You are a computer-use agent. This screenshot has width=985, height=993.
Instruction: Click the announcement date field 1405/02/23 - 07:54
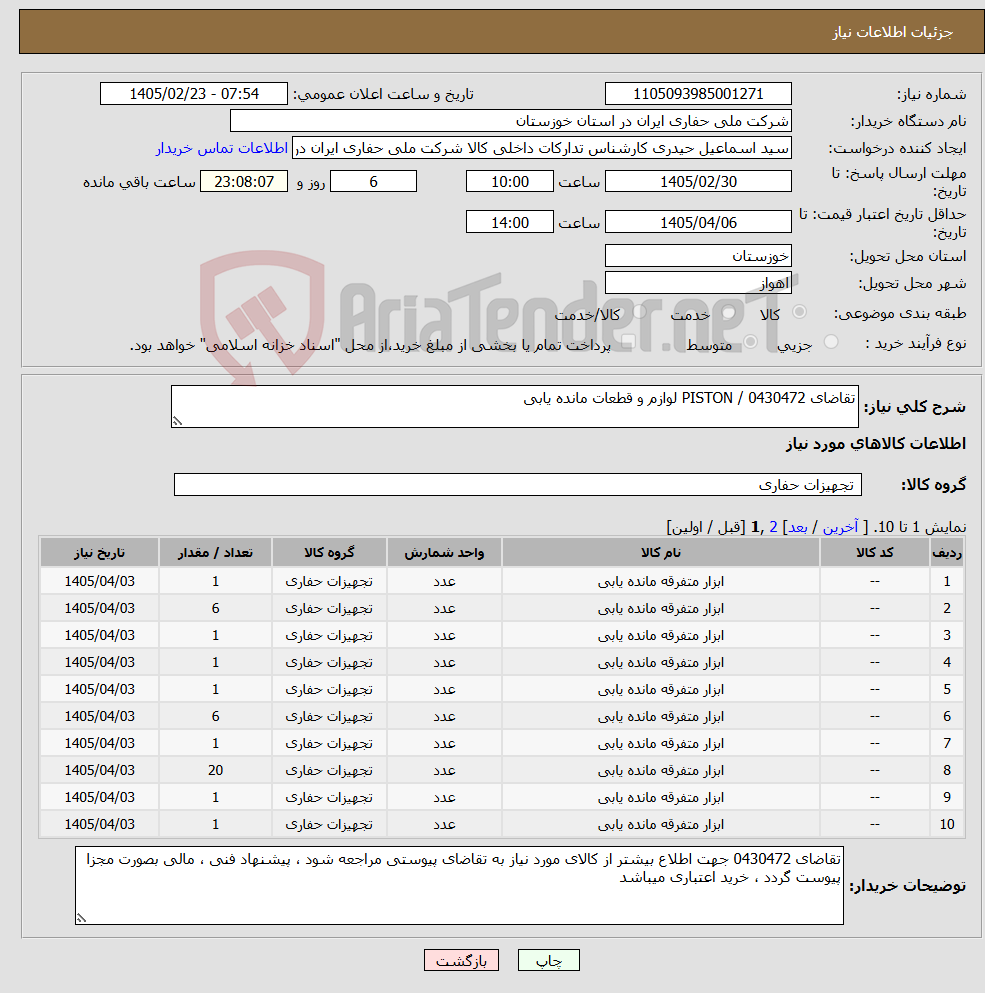click(x=194, y=94)
